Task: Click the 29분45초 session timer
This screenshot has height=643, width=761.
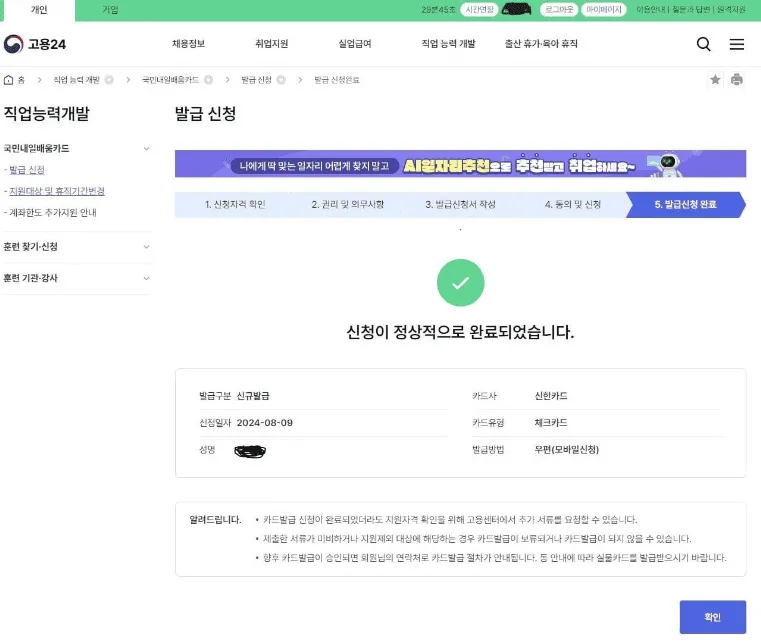Action: coord(438,10)
